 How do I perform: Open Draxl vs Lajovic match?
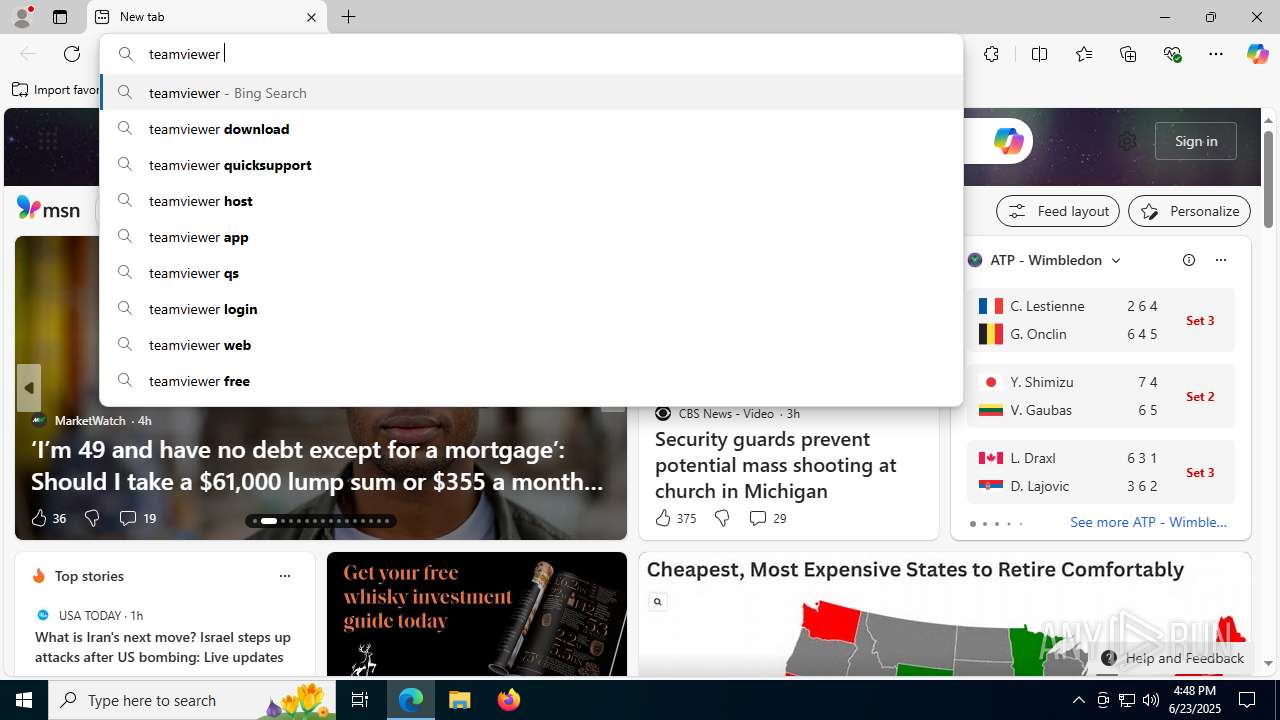click(x=1100, y=472)
